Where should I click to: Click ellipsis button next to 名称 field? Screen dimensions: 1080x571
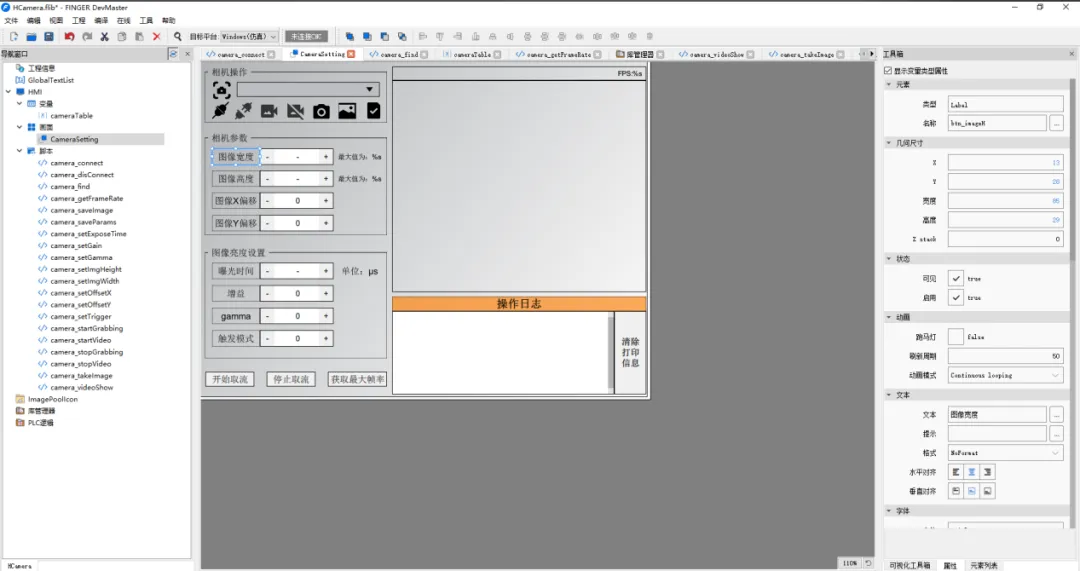click(1056, 123)
